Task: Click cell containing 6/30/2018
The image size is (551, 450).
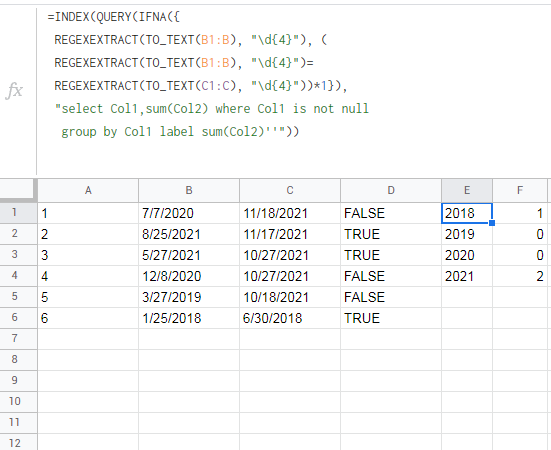Action: 290,318
